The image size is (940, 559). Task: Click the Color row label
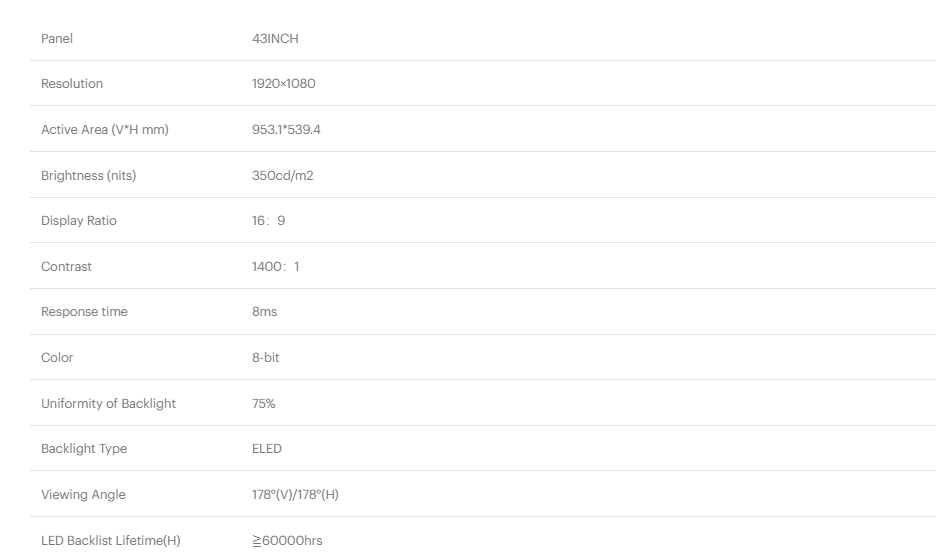tap(57, 358)
